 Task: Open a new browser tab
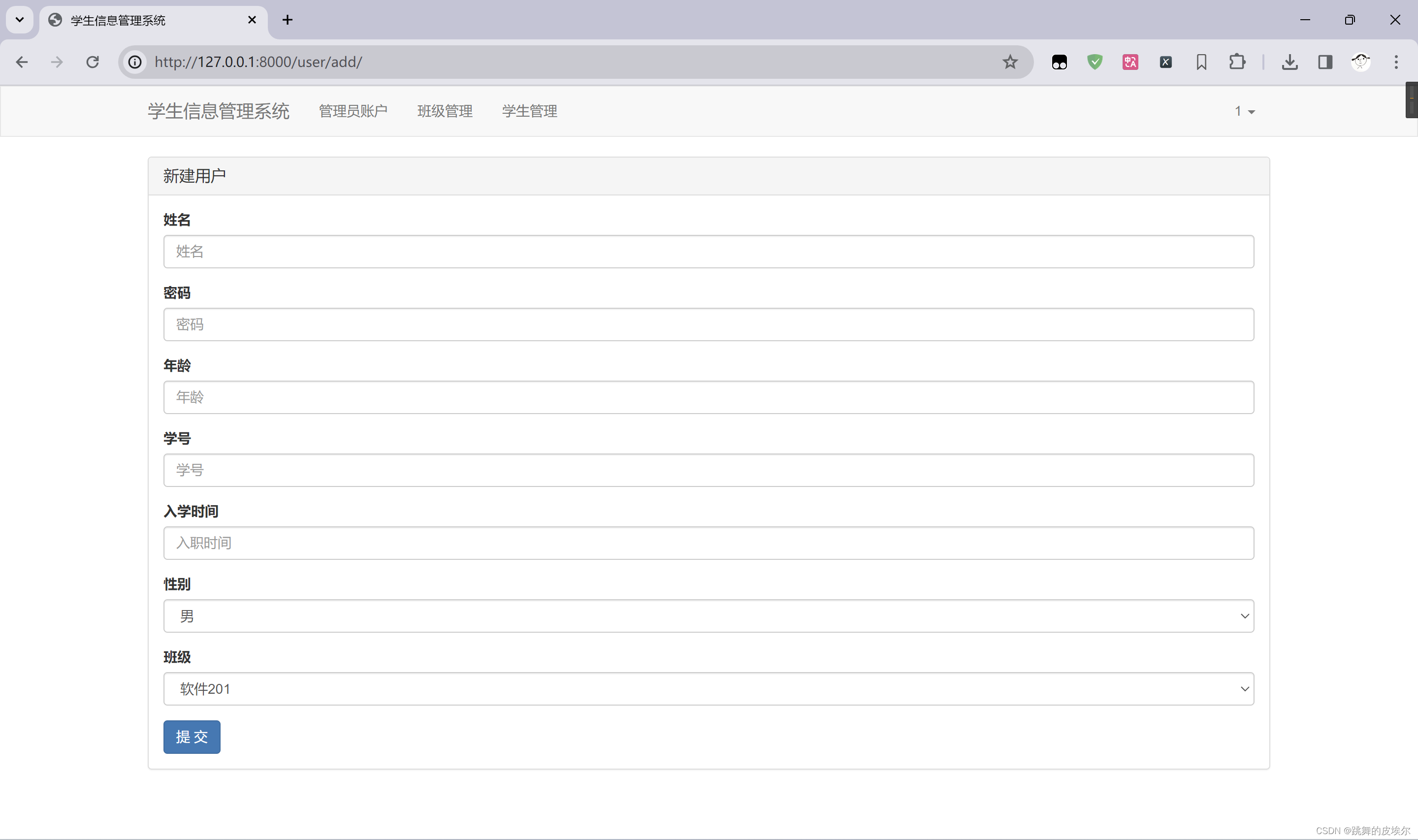click(x=288, y=20)
